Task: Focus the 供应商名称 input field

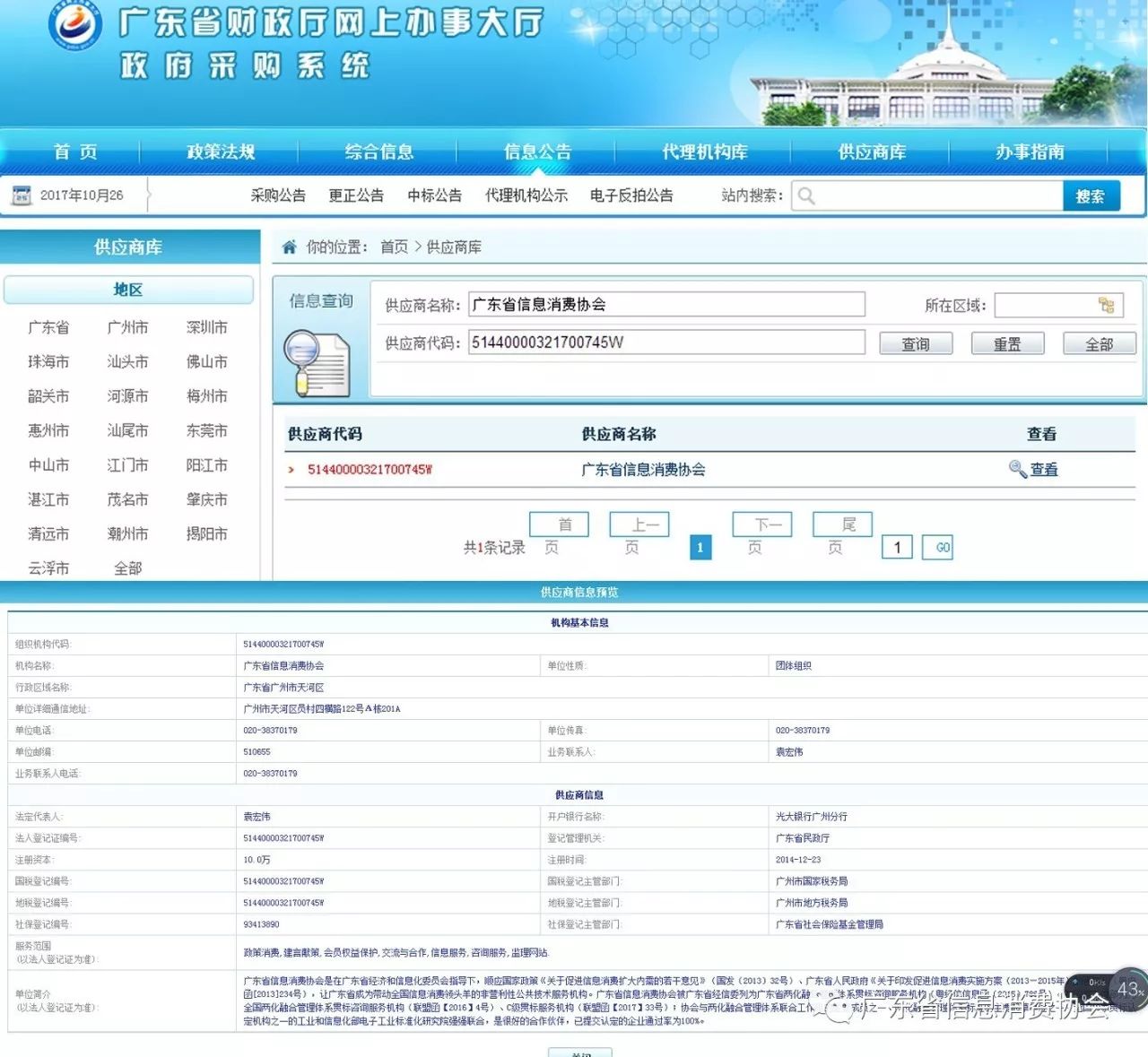Action: pos(666,305)
